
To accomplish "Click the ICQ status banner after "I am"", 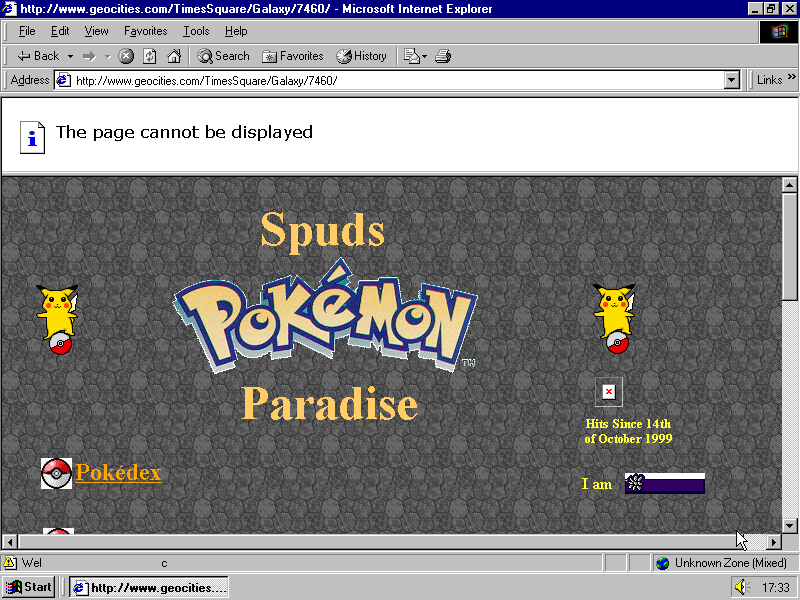I will 665,483.
